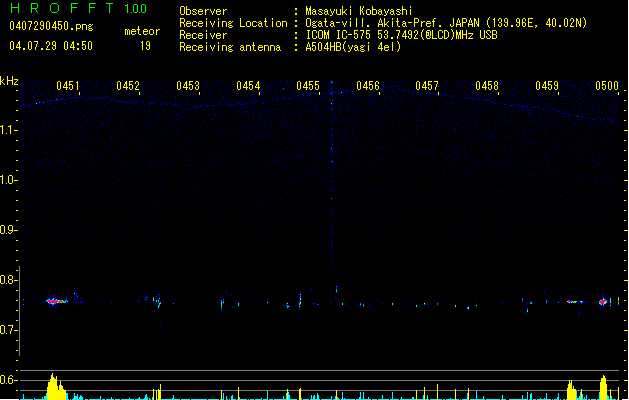629x400 pixels.
Task: Click the 1.1 kHz axis label
Action: point(8,130)
